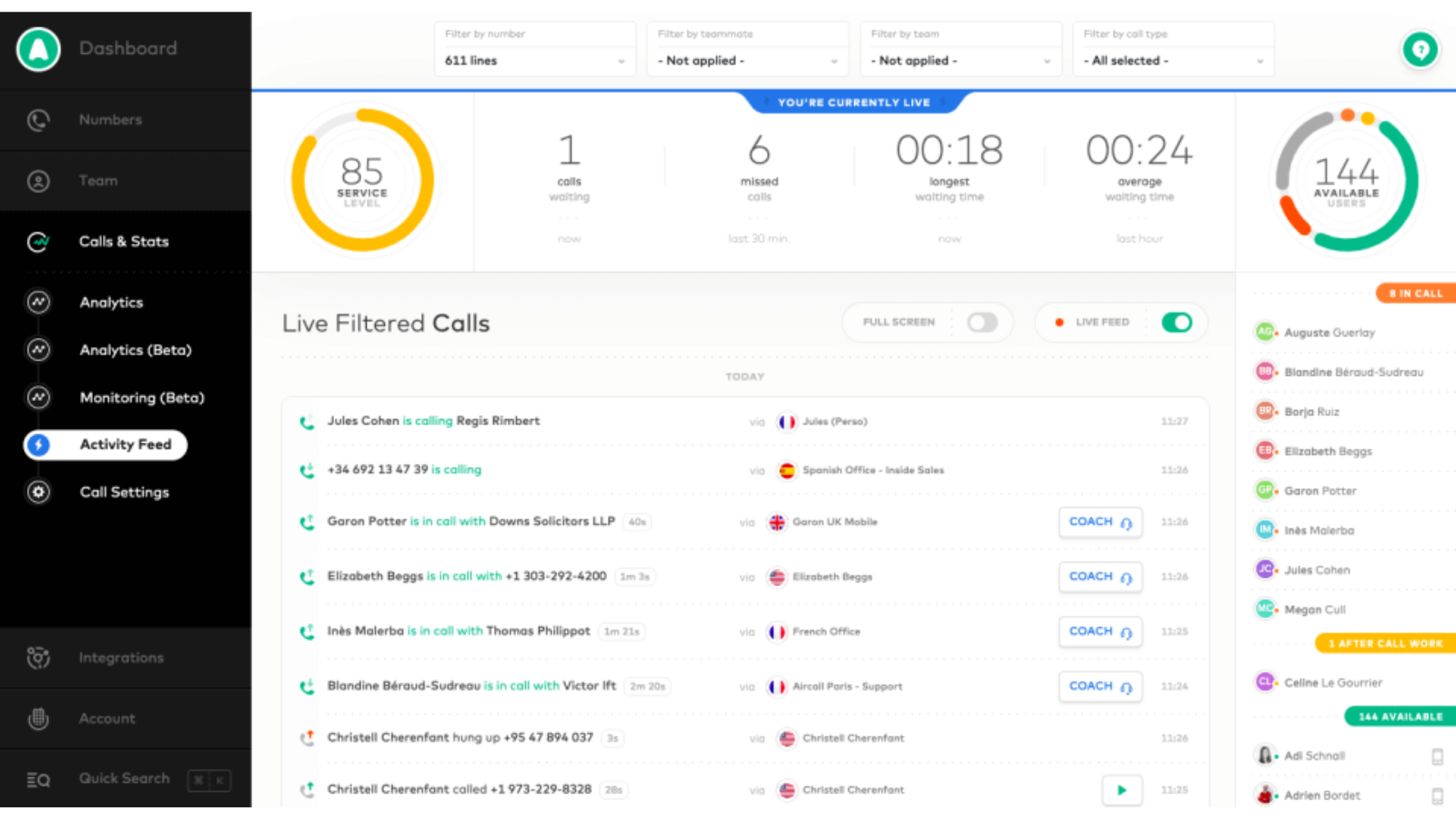1456x819 pixels.
Task: Coach Garon Potter's call
Action: (1100, 522)
